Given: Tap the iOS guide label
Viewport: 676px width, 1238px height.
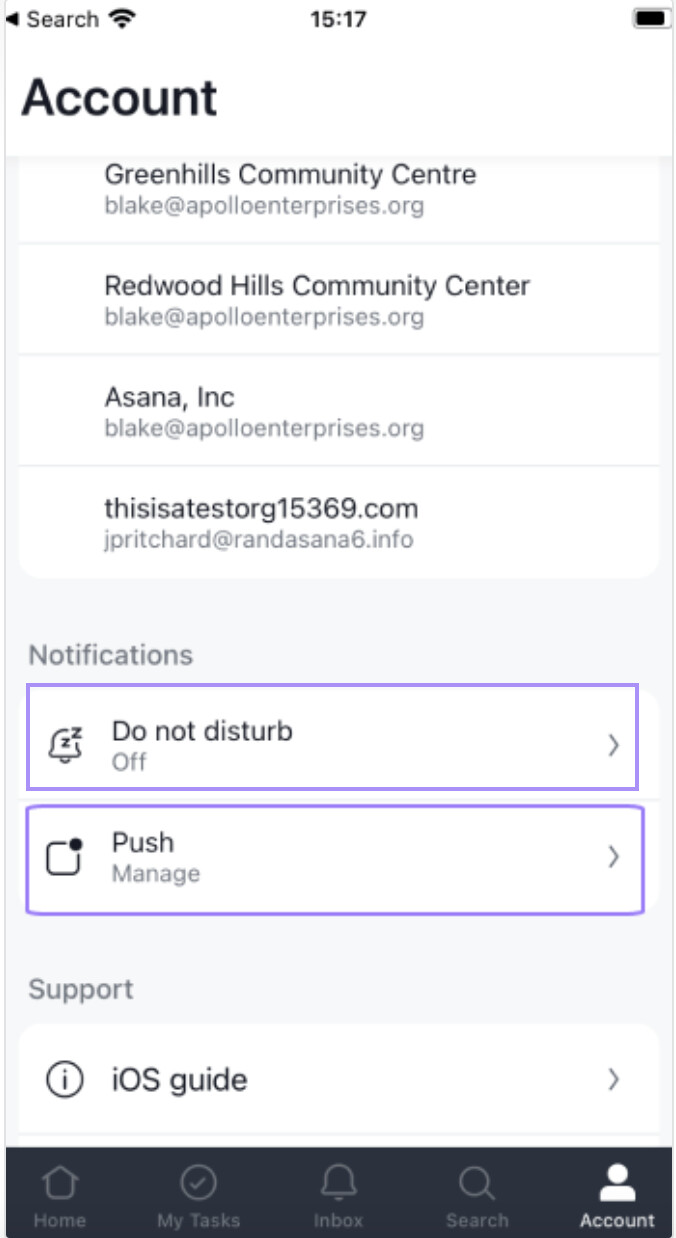Looking at the screenshot, I should click(x=179, y=1080).
